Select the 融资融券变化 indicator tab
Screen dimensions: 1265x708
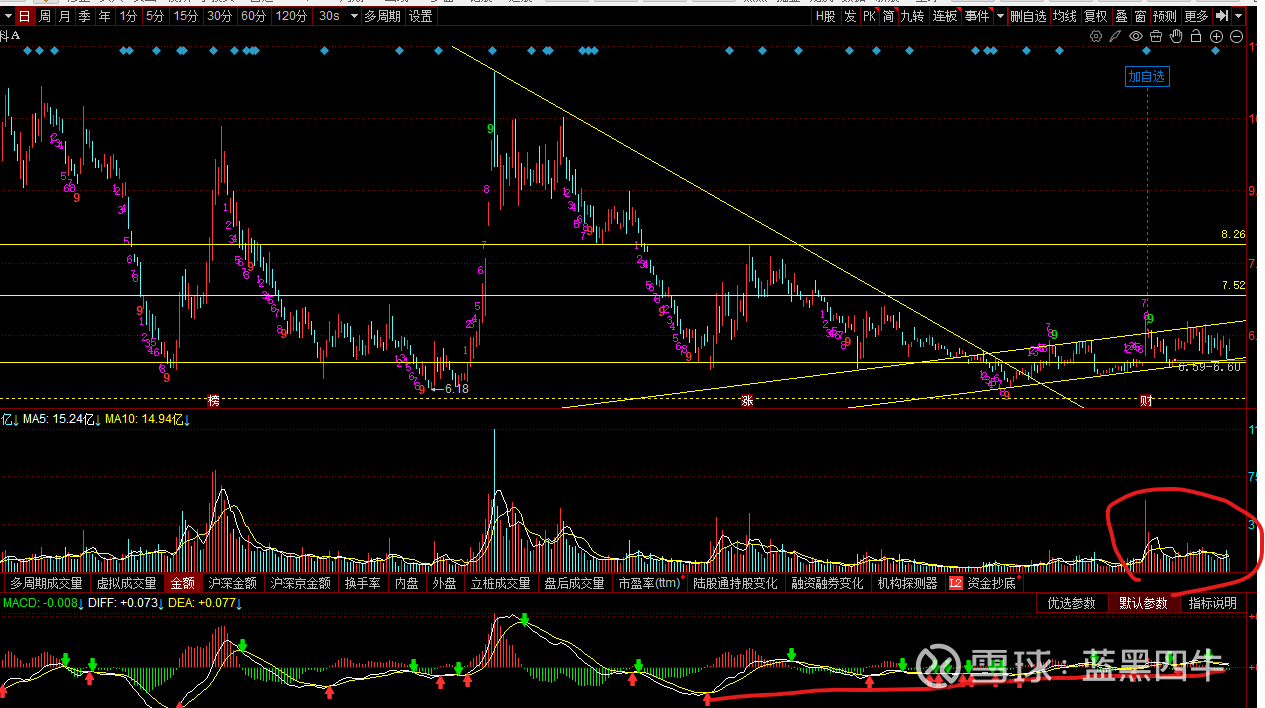pyautogui.click(x=827, y=583)
